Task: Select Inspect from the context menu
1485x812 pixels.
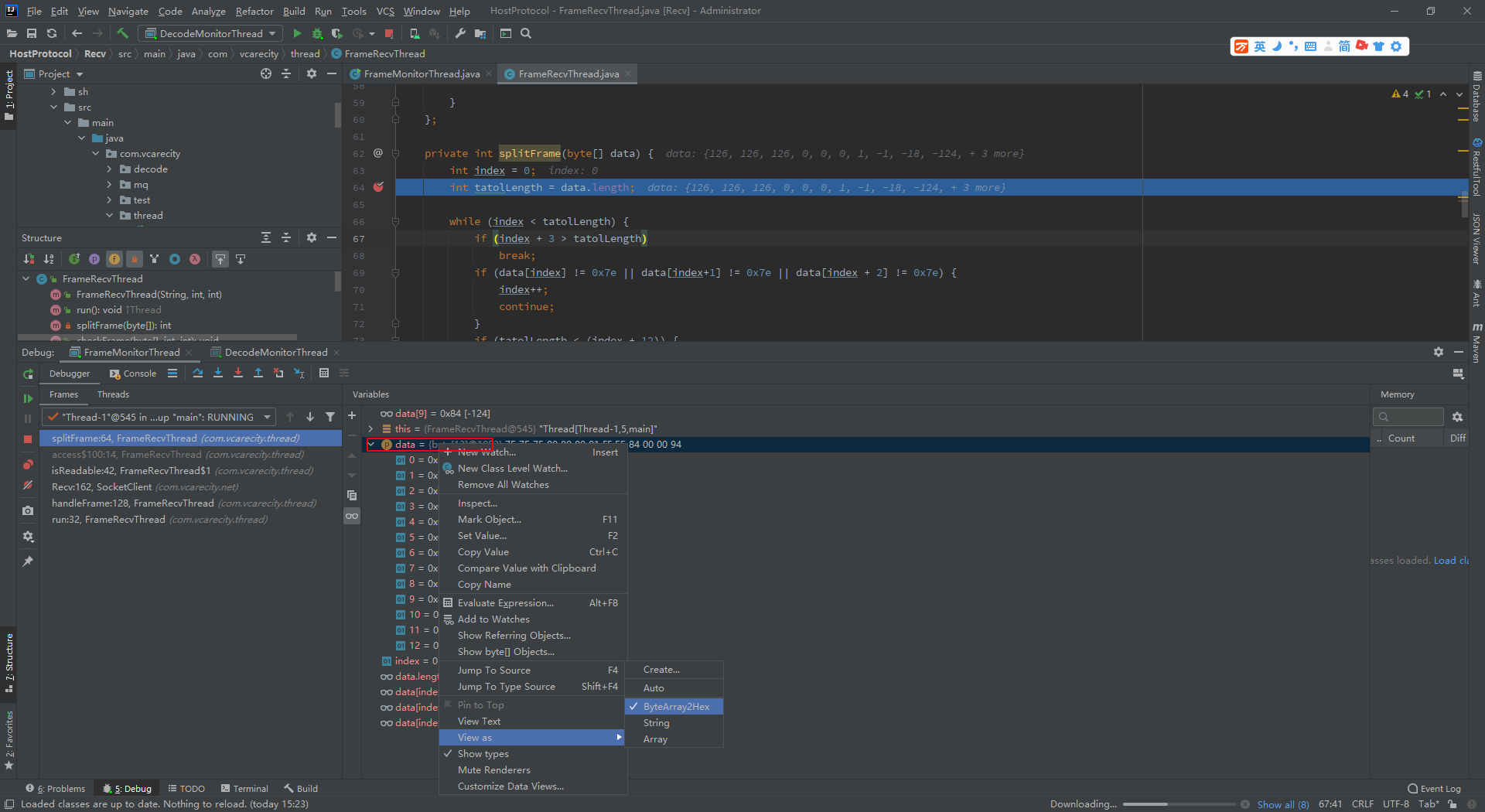Action: pyautogui.click(x=476, y=503)
